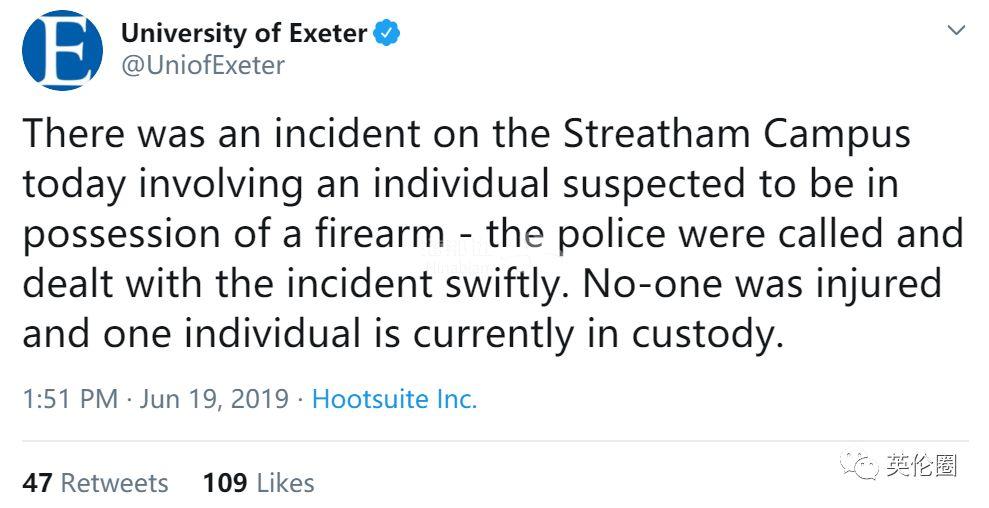The image size is (989, 508).
Task: View the 47 Retweets list
Action: tap(96, 483)
